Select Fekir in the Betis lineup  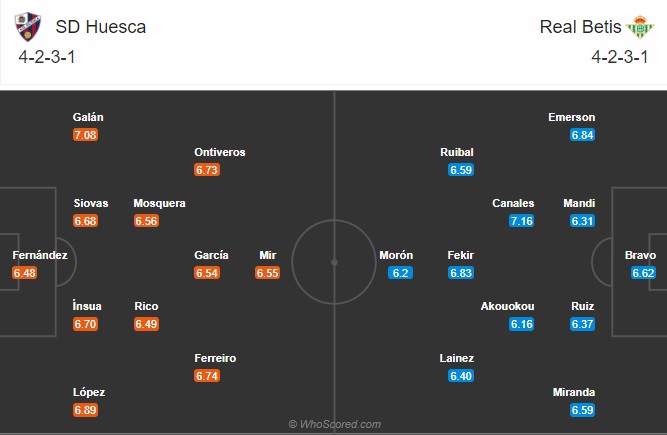pos(460,255)
